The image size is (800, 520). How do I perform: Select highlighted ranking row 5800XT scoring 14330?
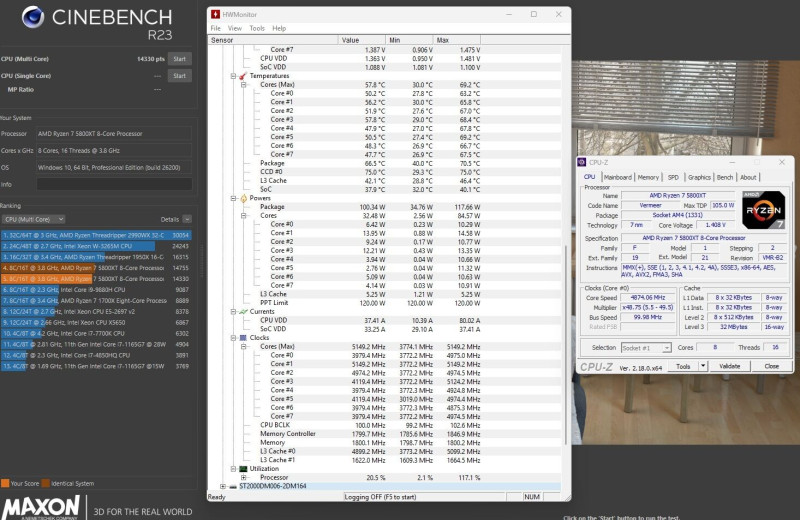coord(96,279)
